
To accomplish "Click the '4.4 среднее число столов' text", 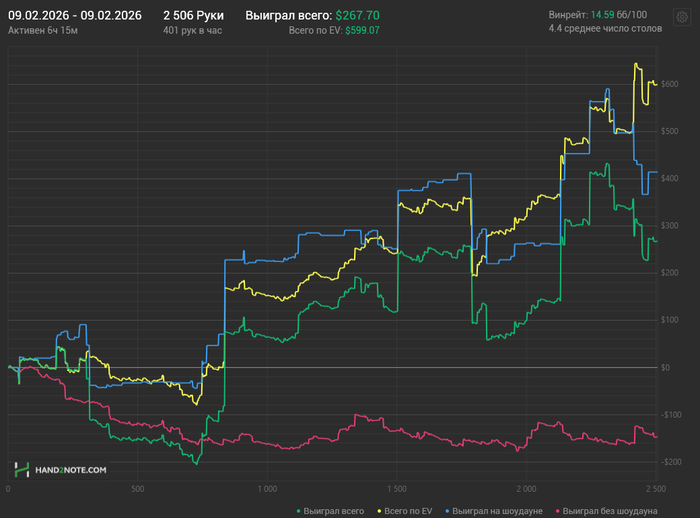I will pos(605,29).
